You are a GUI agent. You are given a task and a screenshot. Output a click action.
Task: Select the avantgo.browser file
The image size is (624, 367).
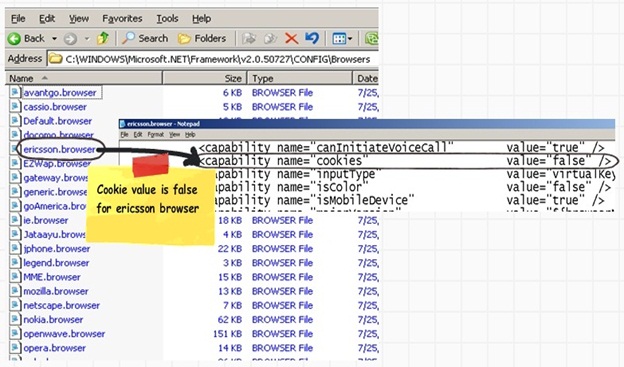(x=60, y=93)
